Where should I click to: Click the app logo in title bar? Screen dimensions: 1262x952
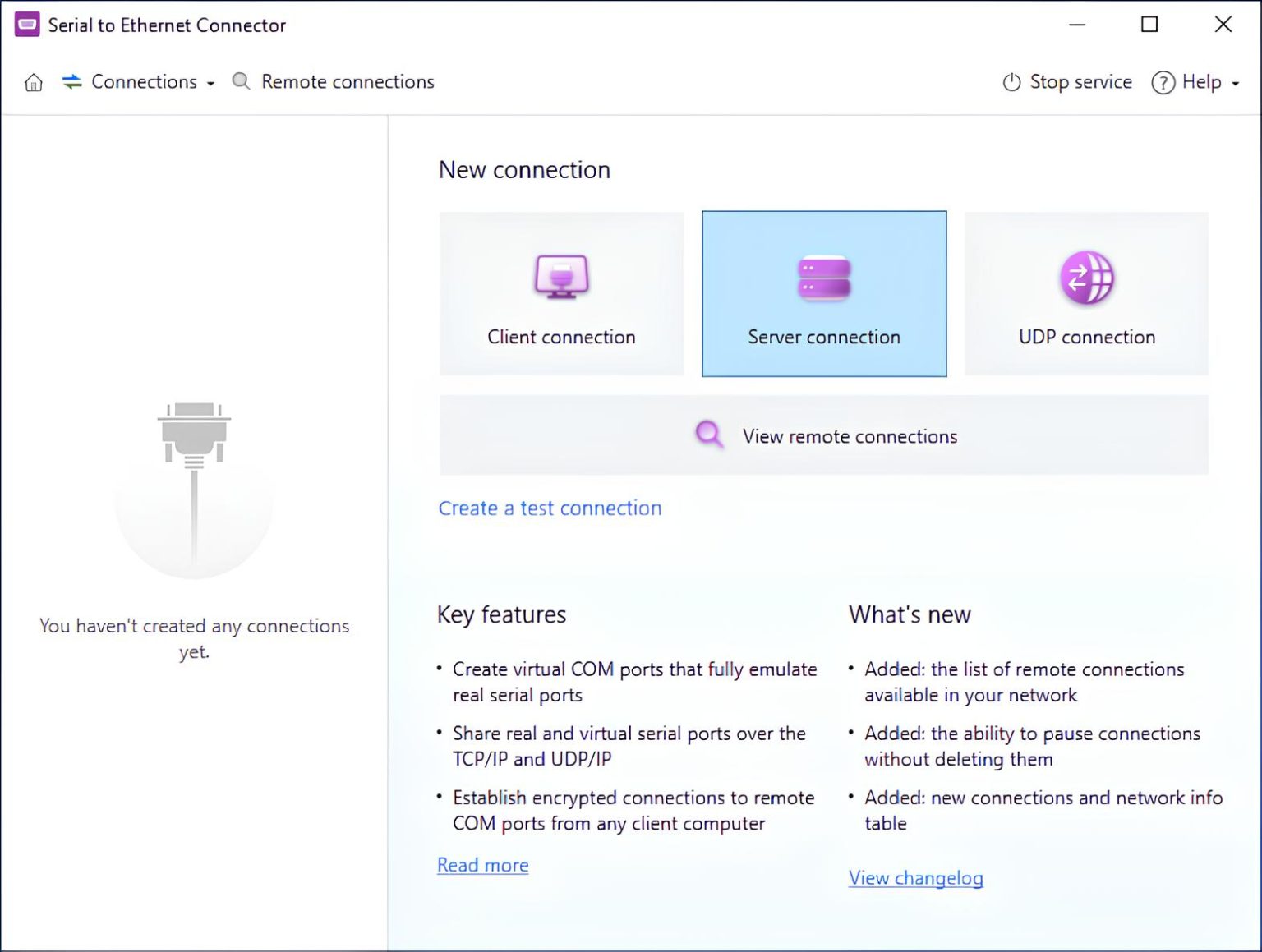pyautogui.click(x=27, y=25)
